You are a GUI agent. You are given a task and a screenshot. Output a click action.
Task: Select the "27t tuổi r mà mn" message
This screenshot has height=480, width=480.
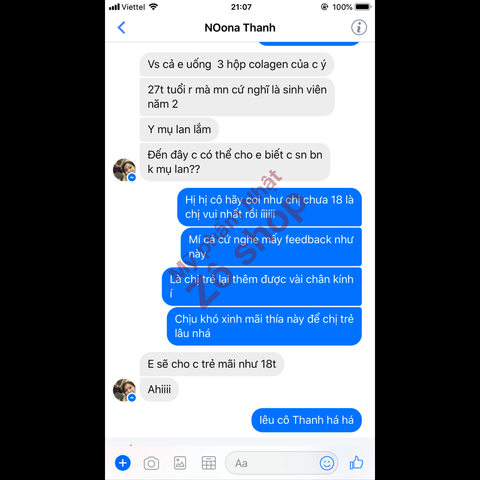(237, 97)
